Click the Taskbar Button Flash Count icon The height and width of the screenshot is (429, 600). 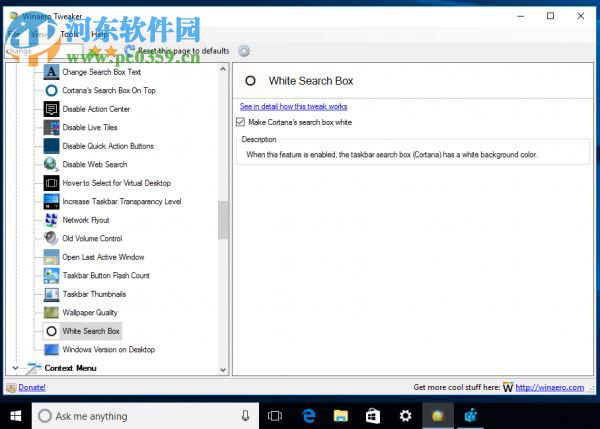tap(51, 275)
